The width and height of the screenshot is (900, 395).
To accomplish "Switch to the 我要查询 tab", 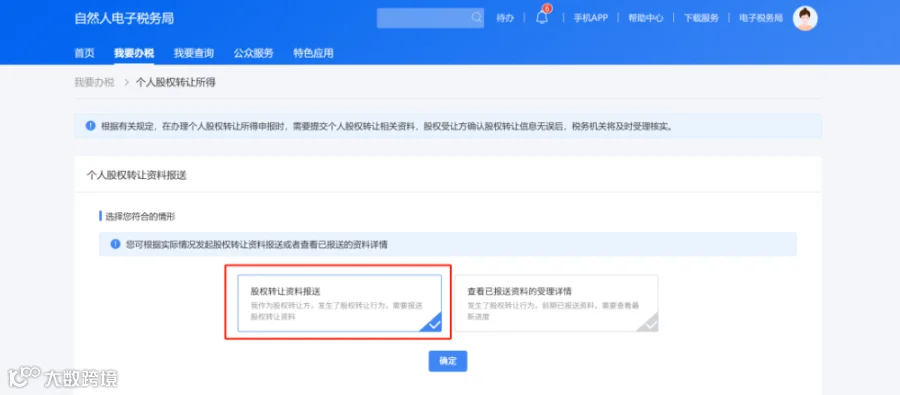I will coord(194,53).
